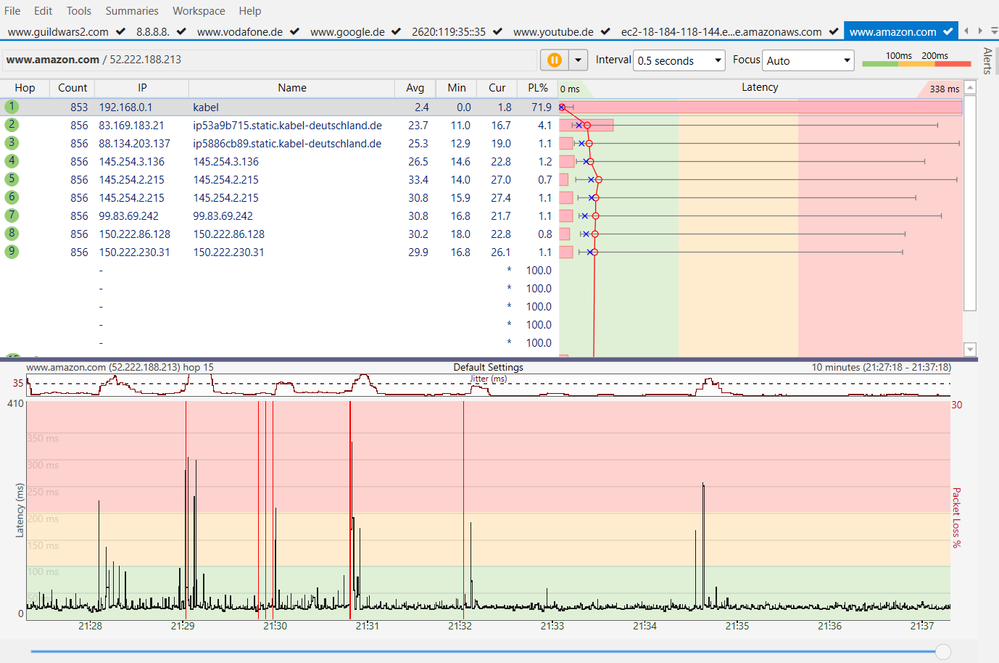Click the green hop 9 circle icon

[x=12, y=252]
